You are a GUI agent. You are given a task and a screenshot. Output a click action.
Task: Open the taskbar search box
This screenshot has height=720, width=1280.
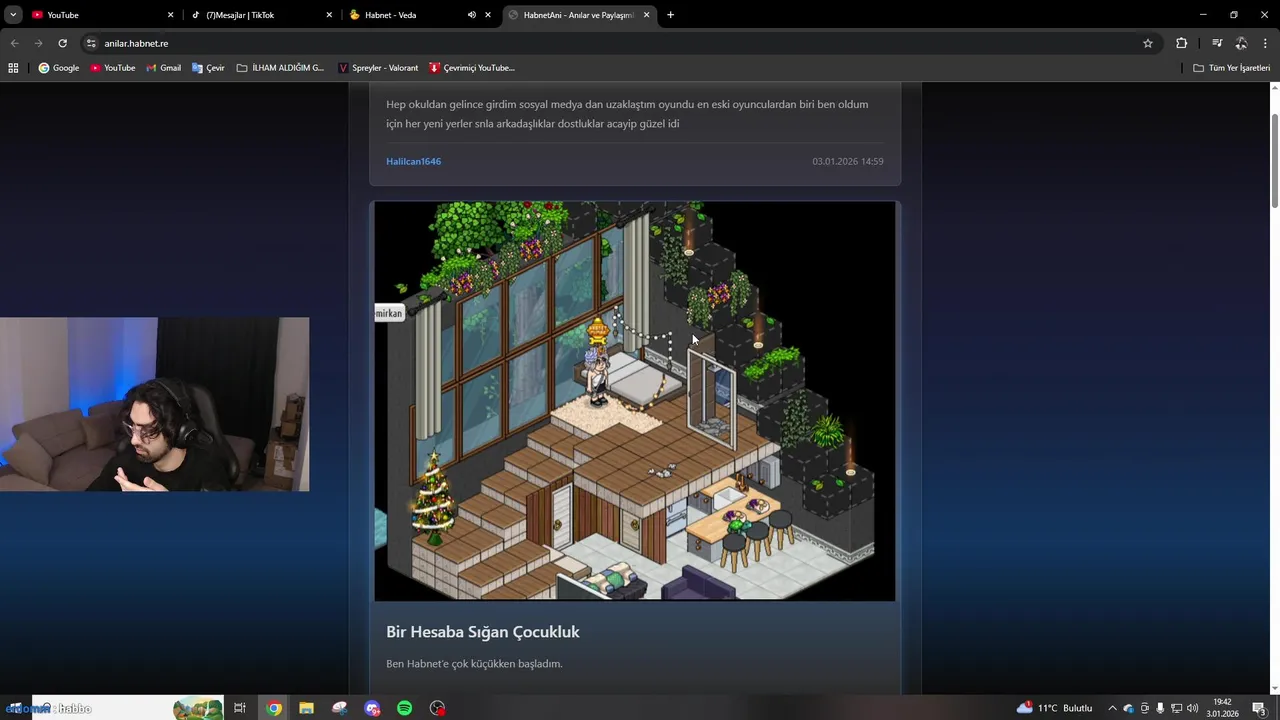127,708
